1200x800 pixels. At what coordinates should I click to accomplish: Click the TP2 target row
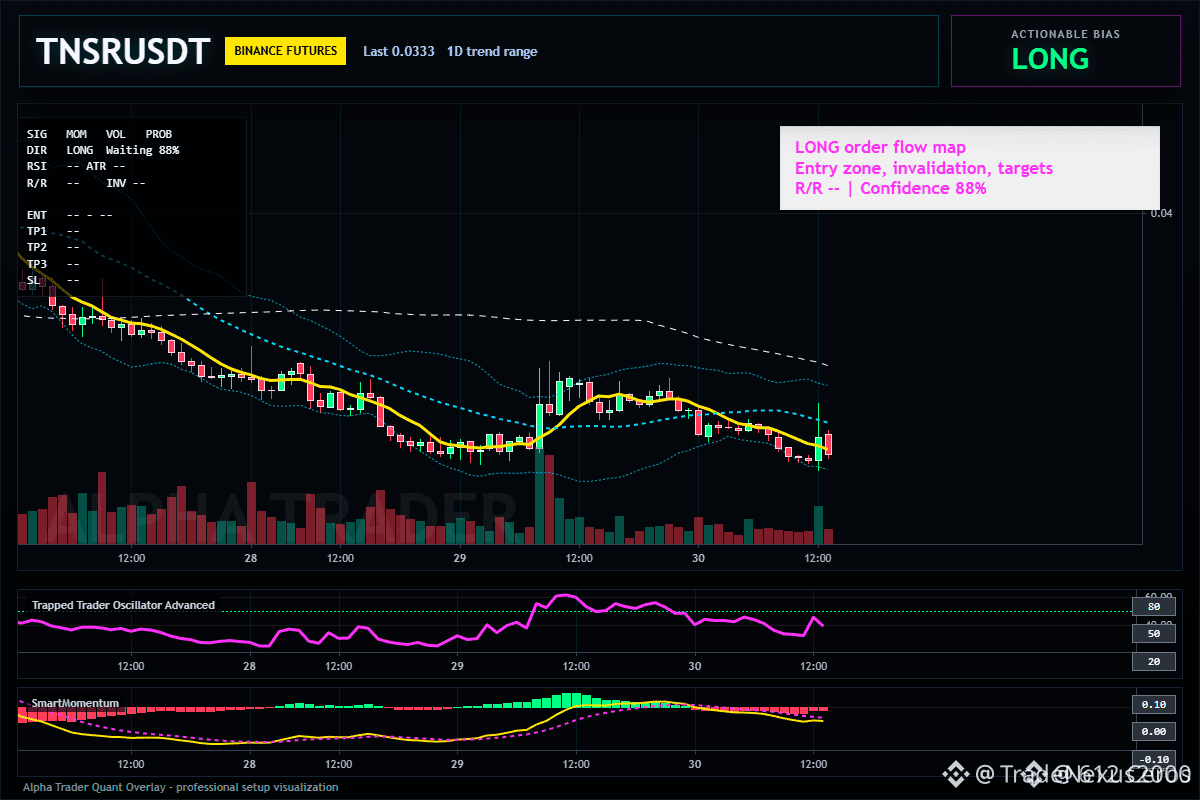point(53,247)
